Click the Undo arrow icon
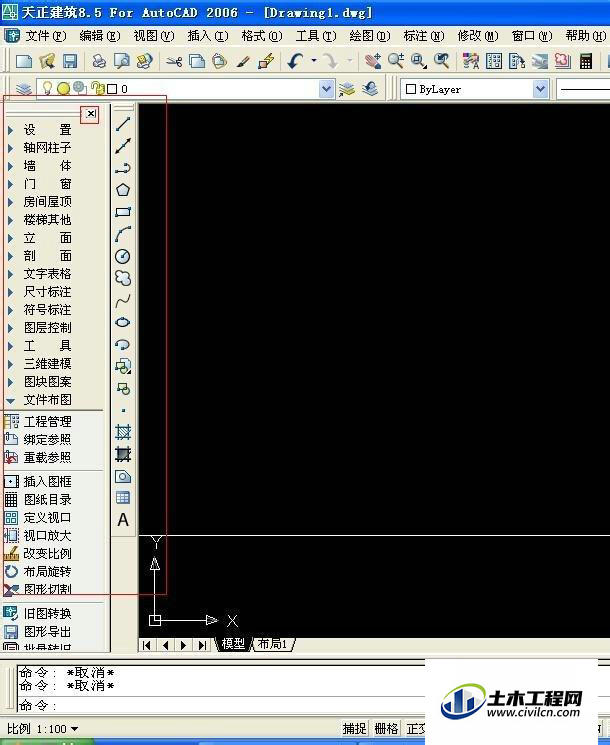This screenshot has height=745, width=610. click(x=295, y=61)
